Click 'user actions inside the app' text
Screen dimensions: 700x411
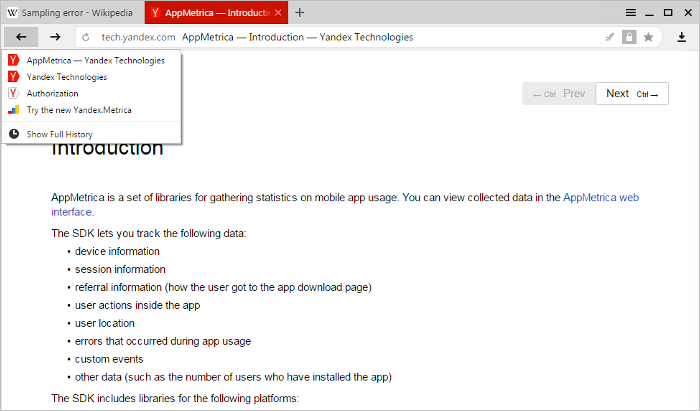click(x=138, y=305)
